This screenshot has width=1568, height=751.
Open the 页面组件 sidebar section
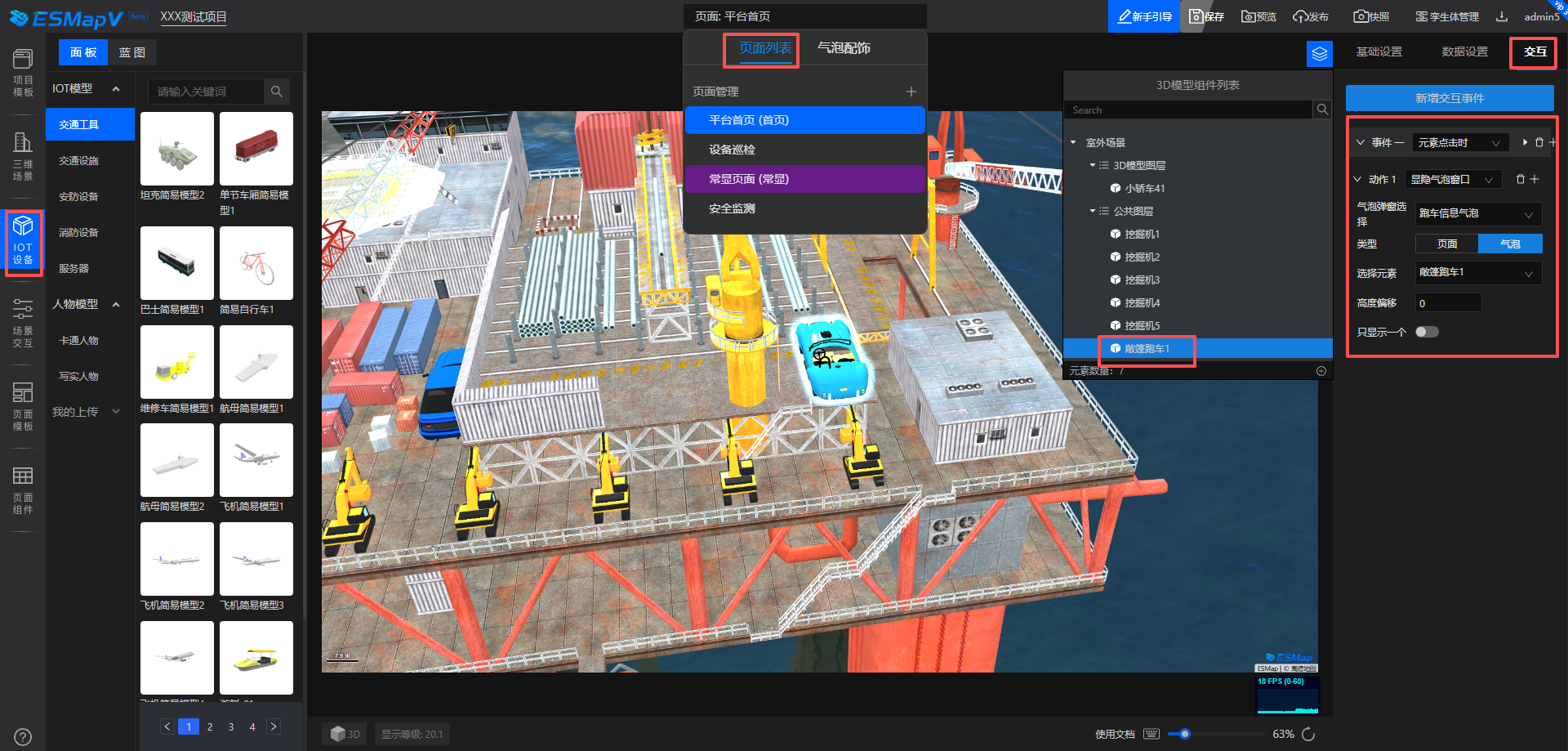(23, 490)
